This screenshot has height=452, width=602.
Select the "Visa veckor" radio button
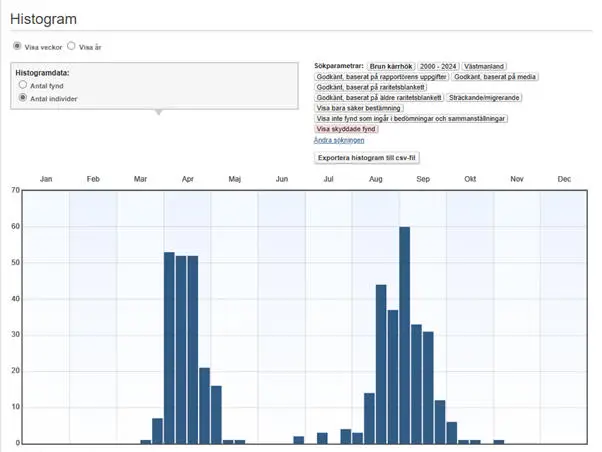tap(17, 46)
